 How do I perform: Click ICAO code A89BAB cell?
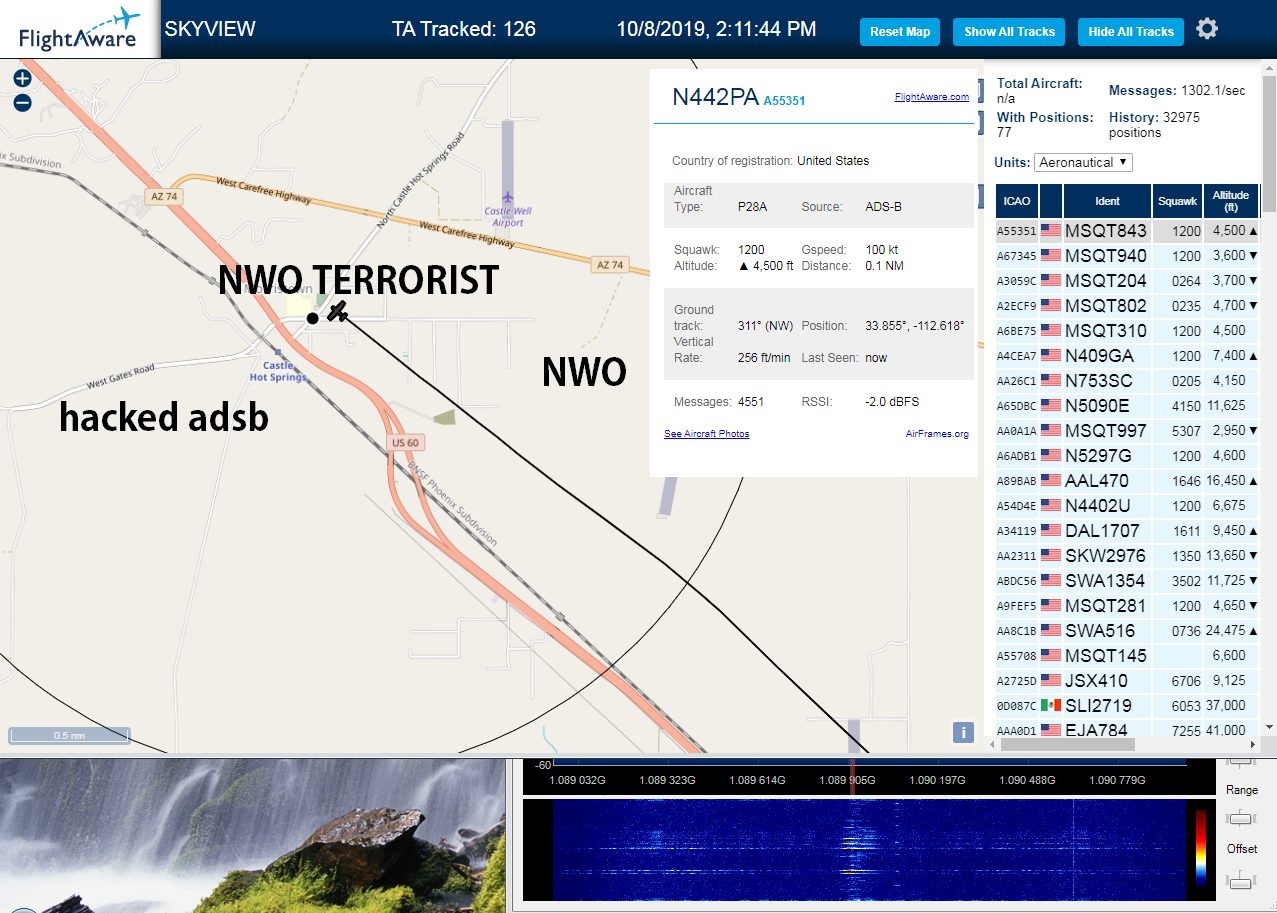[1017, 481]
